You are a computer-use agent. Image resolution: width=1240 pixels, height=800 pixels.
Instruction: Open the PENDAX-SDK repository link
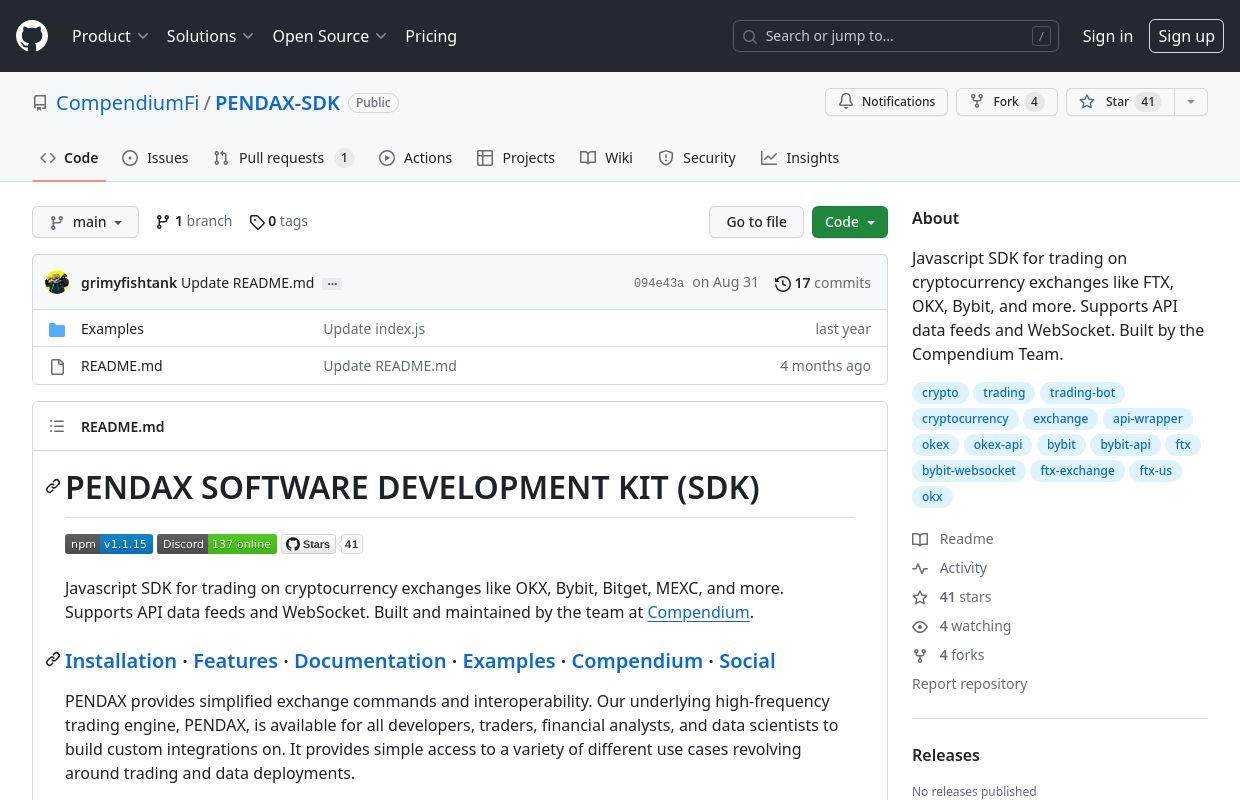pos(278,103)
